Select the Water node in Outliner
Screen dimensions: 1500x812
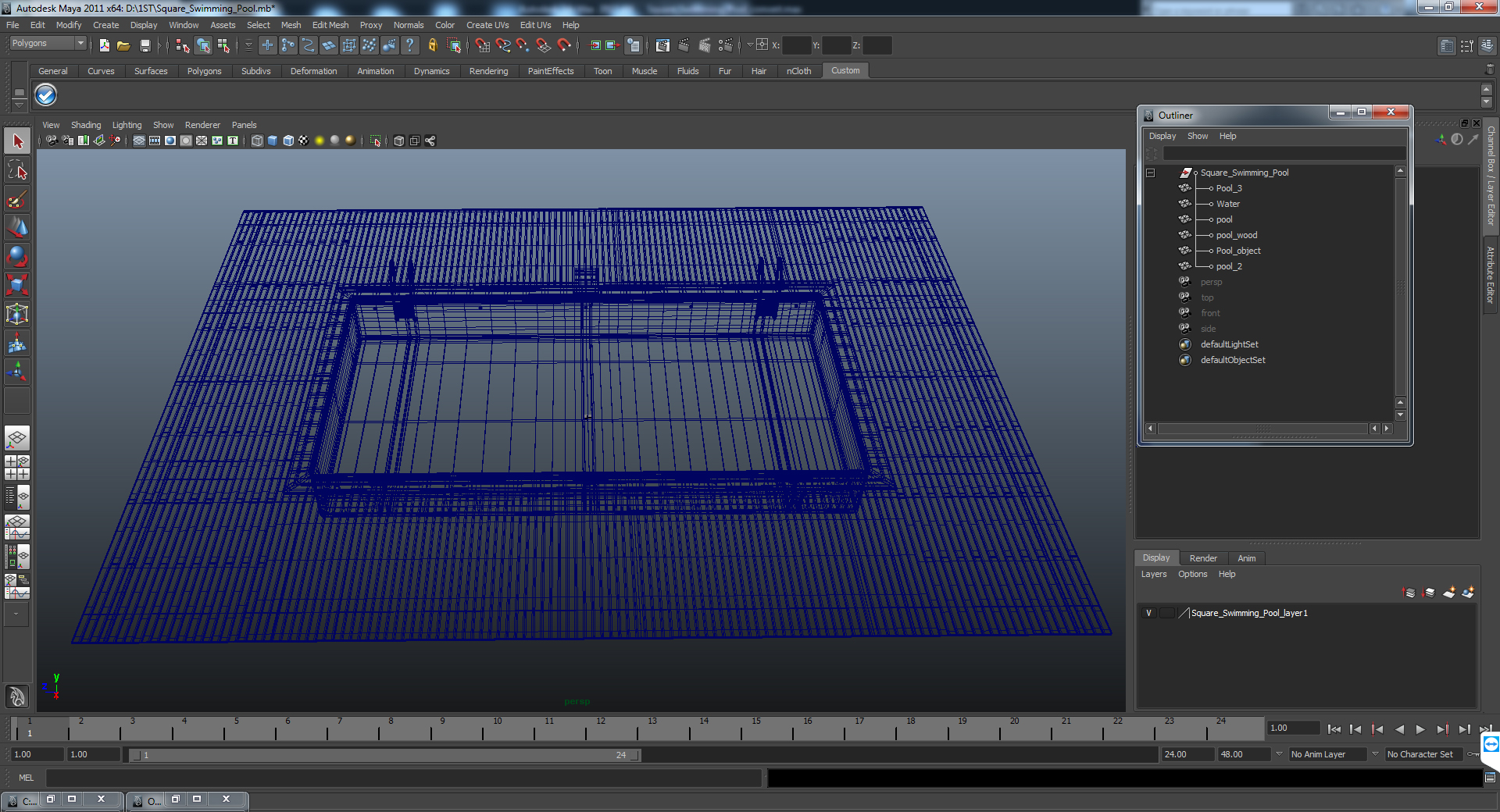[x=1227, y=204]
